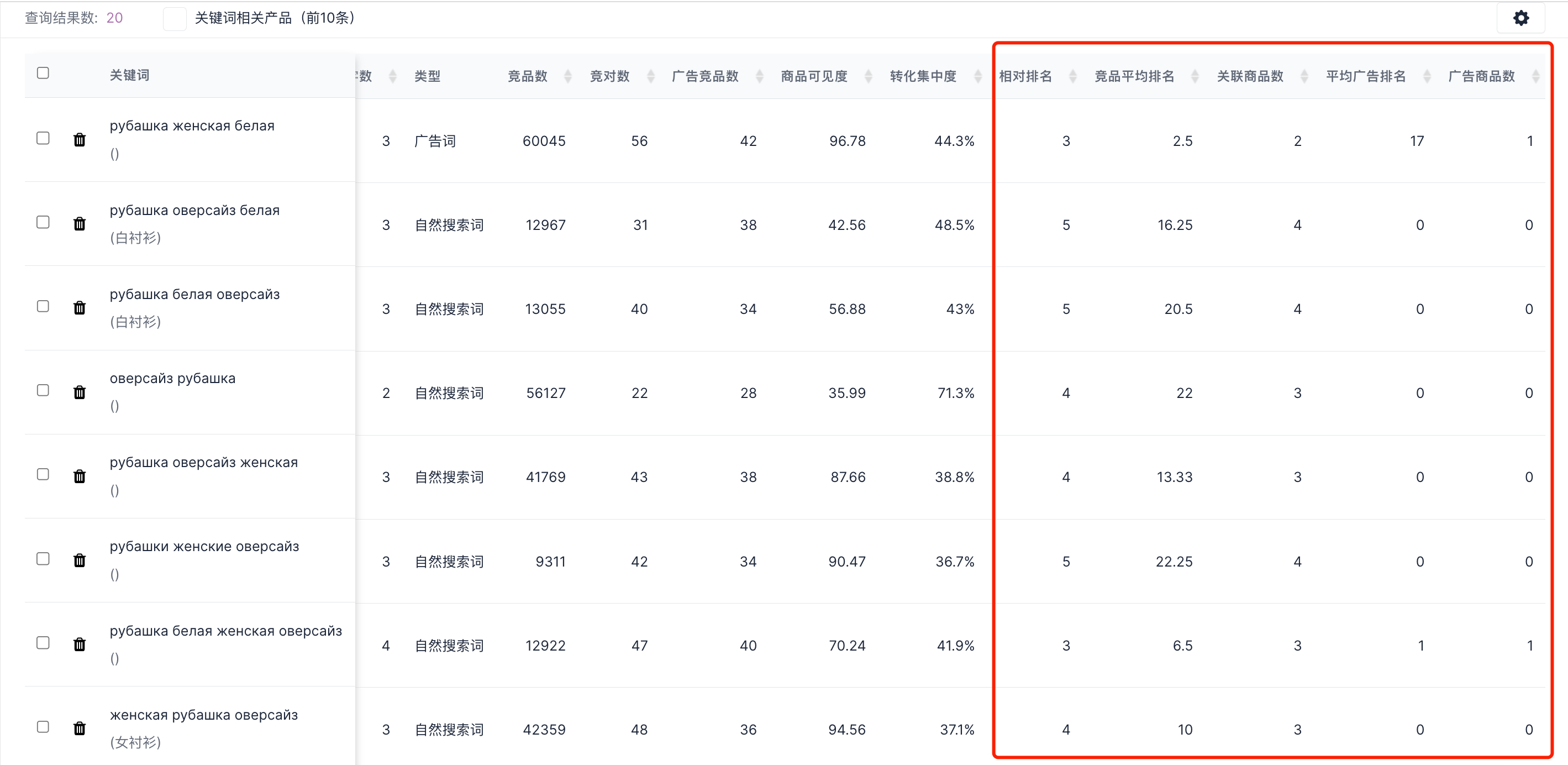
Task: Open table settings gear icon
Action: coord(1520,18)
